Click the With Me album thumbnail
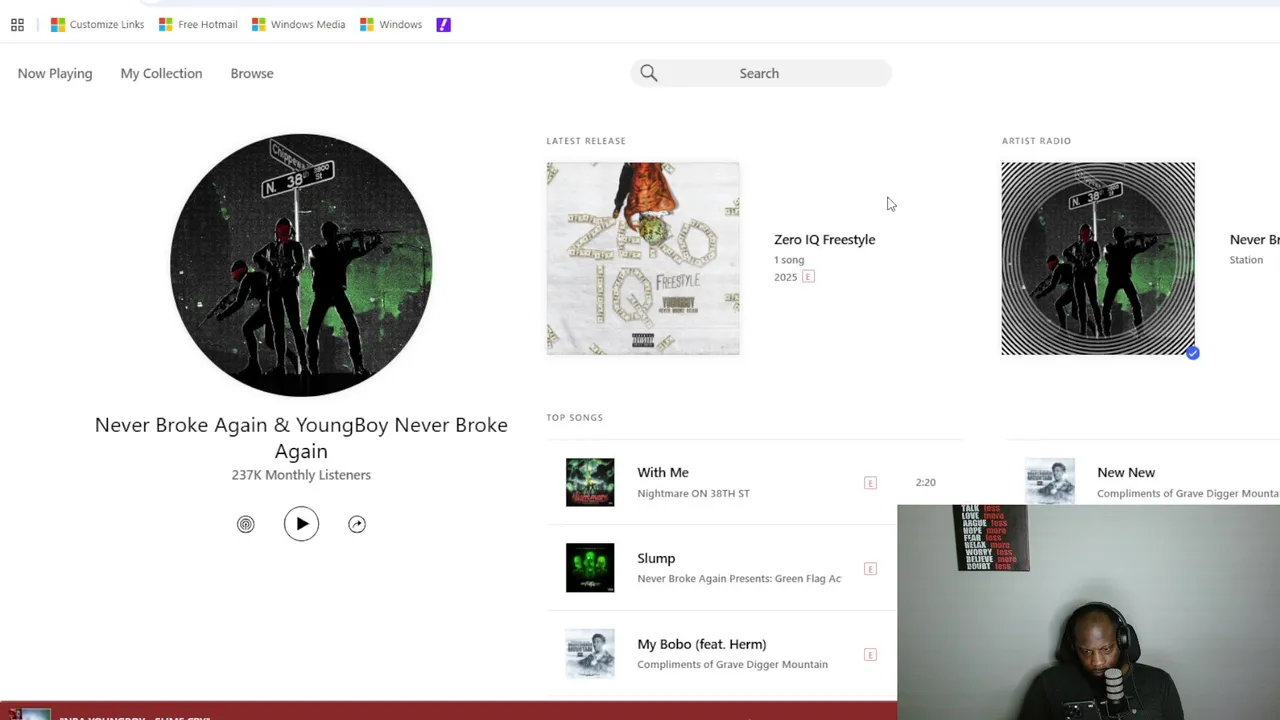This screenshot has height=720, width=1280. 590,482
